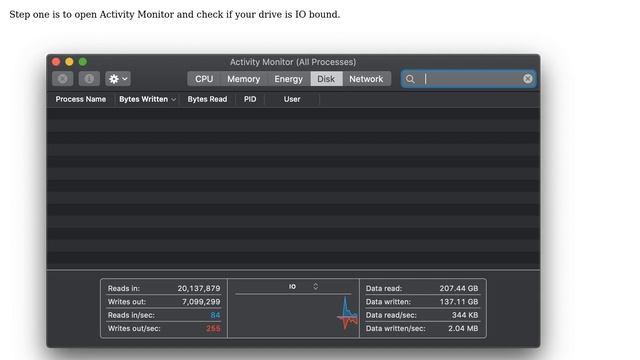The image size is (640, 360).
Task: Click the Reads in/sec value 84
Action: pos(215,315)
